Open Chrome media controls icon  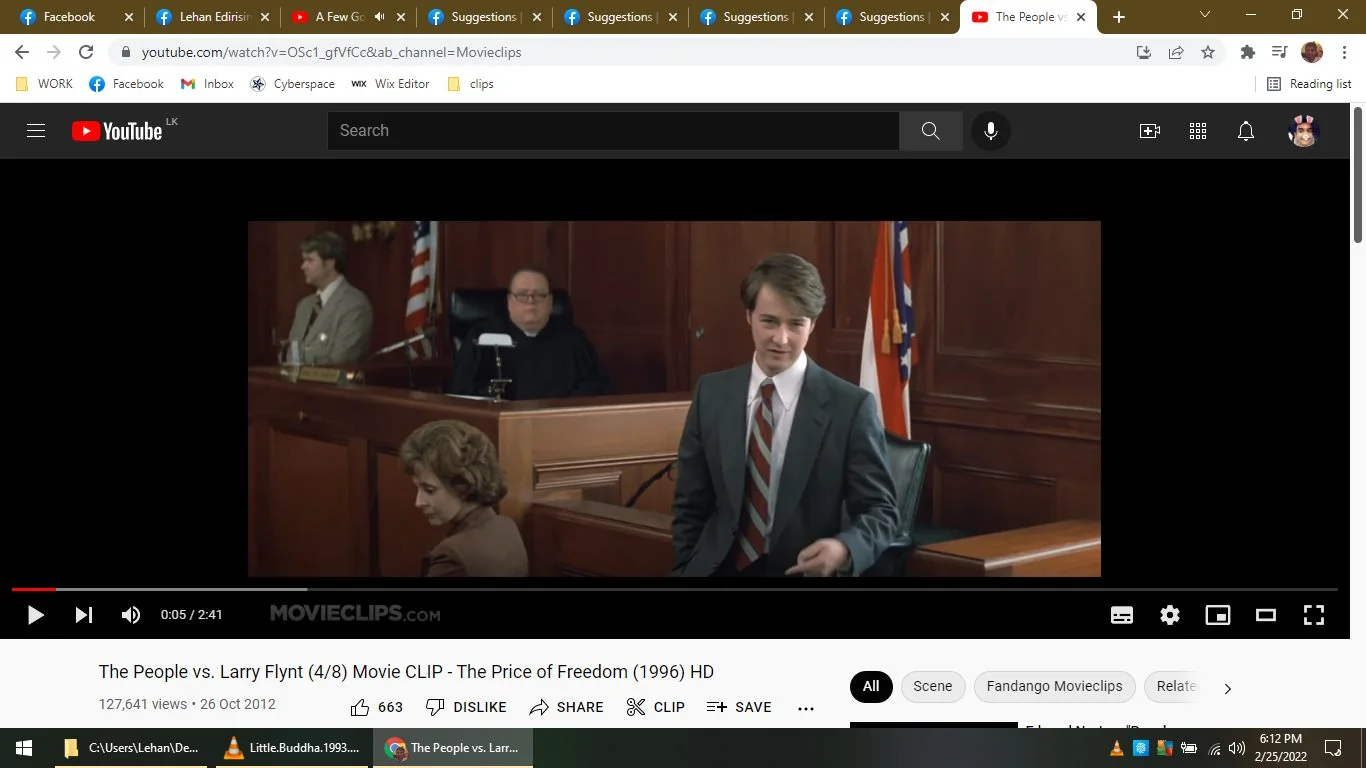1279,52
